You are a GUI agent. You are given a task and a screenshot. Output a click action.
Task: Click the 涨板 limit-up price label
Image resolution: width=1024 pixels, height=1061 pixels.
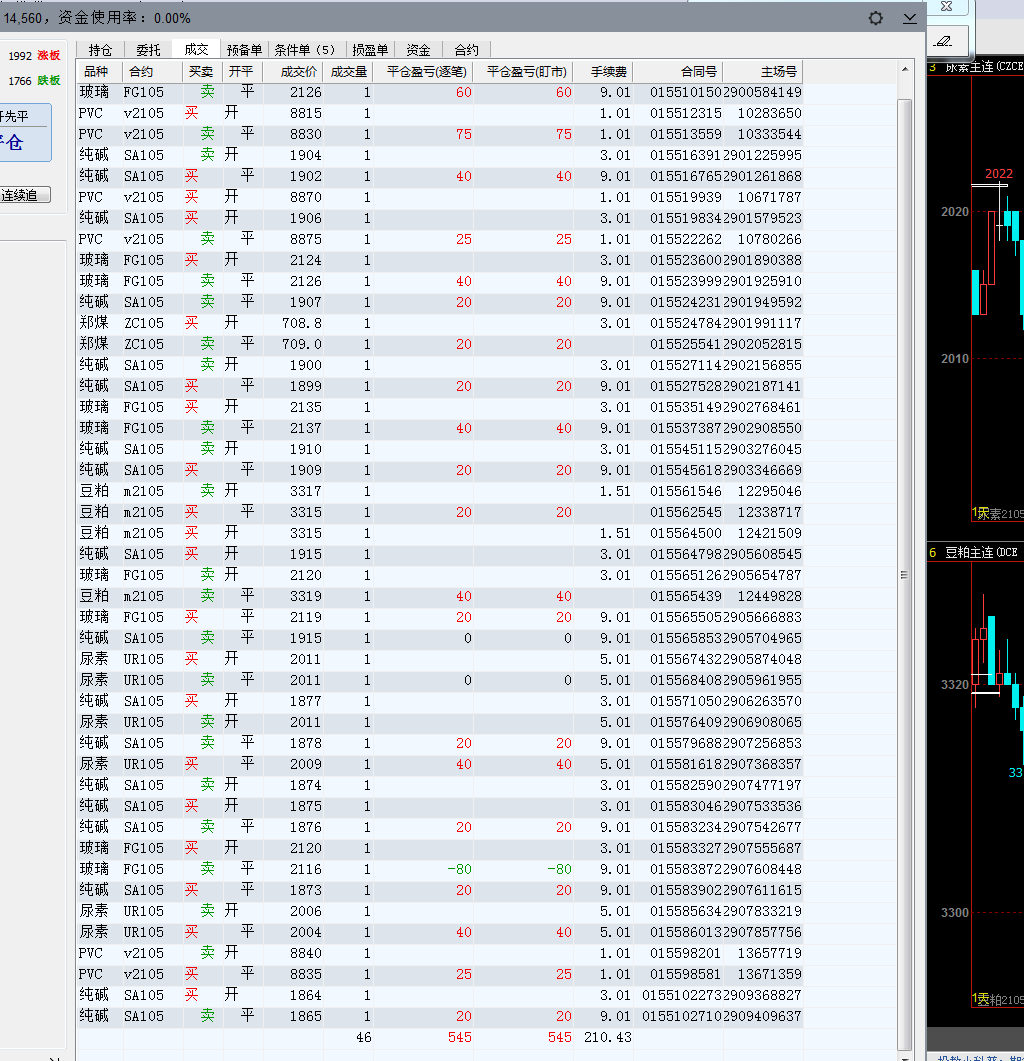coord(49,55)
